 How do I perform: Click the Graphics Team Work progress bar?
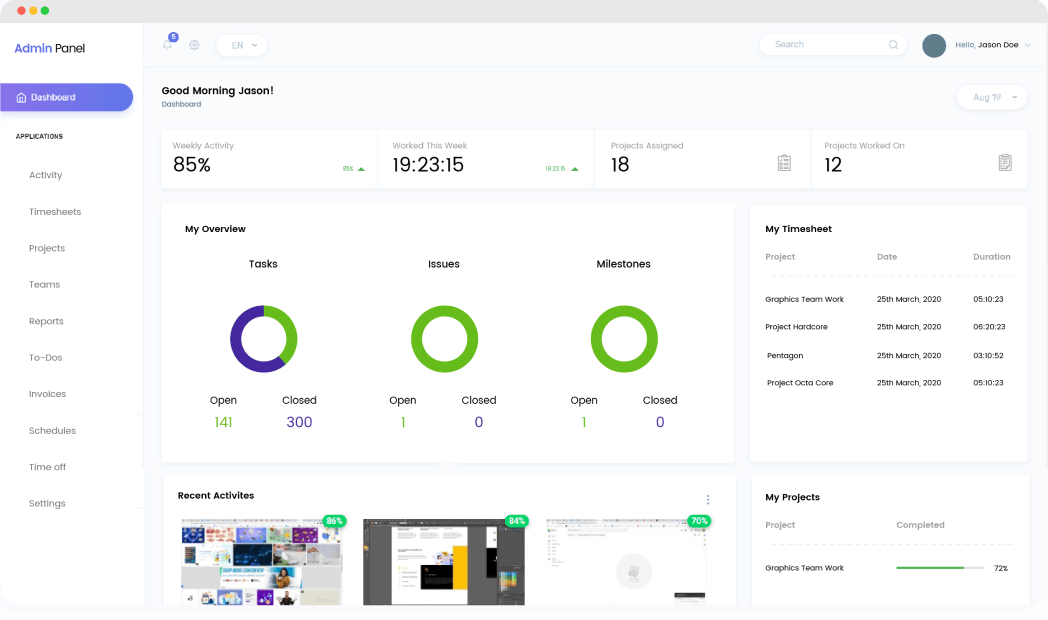coord(938,567)
